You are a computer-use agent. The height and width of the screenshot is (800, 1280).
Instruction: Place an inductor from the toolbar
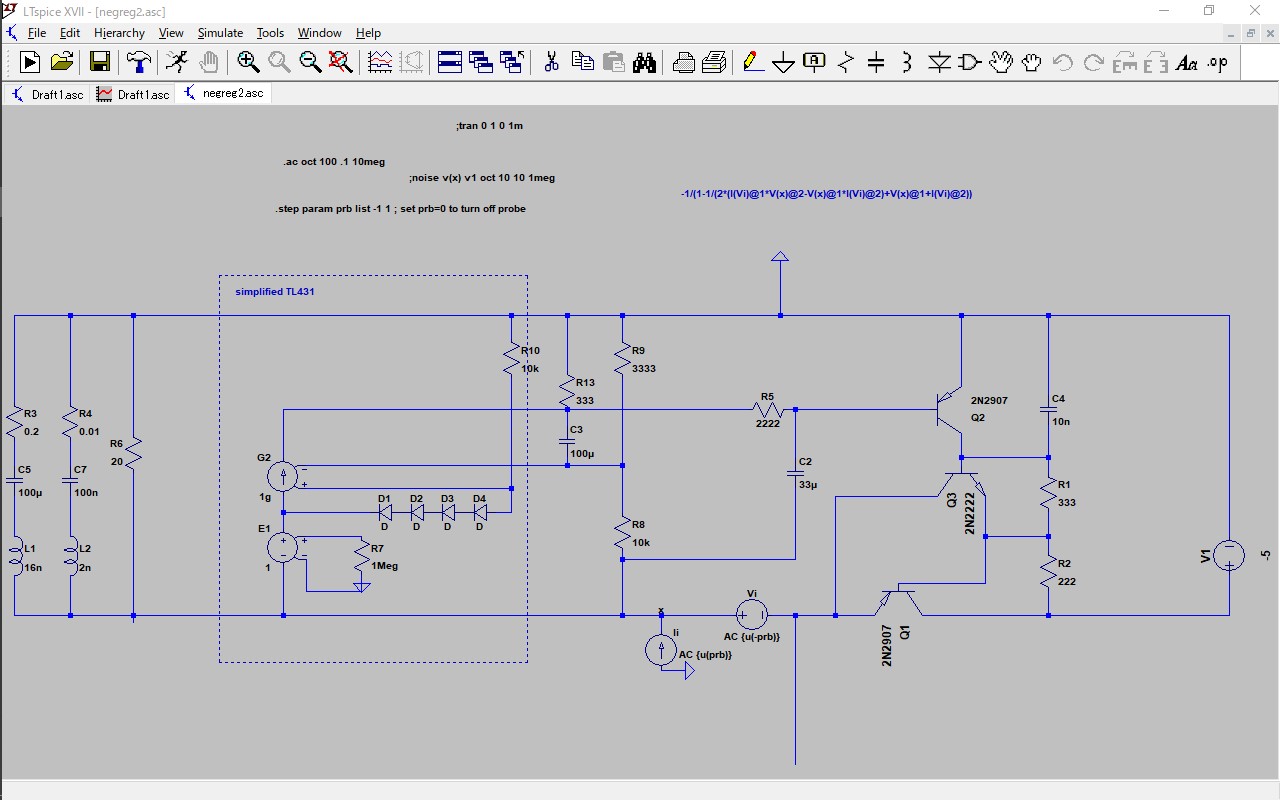coord(907,62)
